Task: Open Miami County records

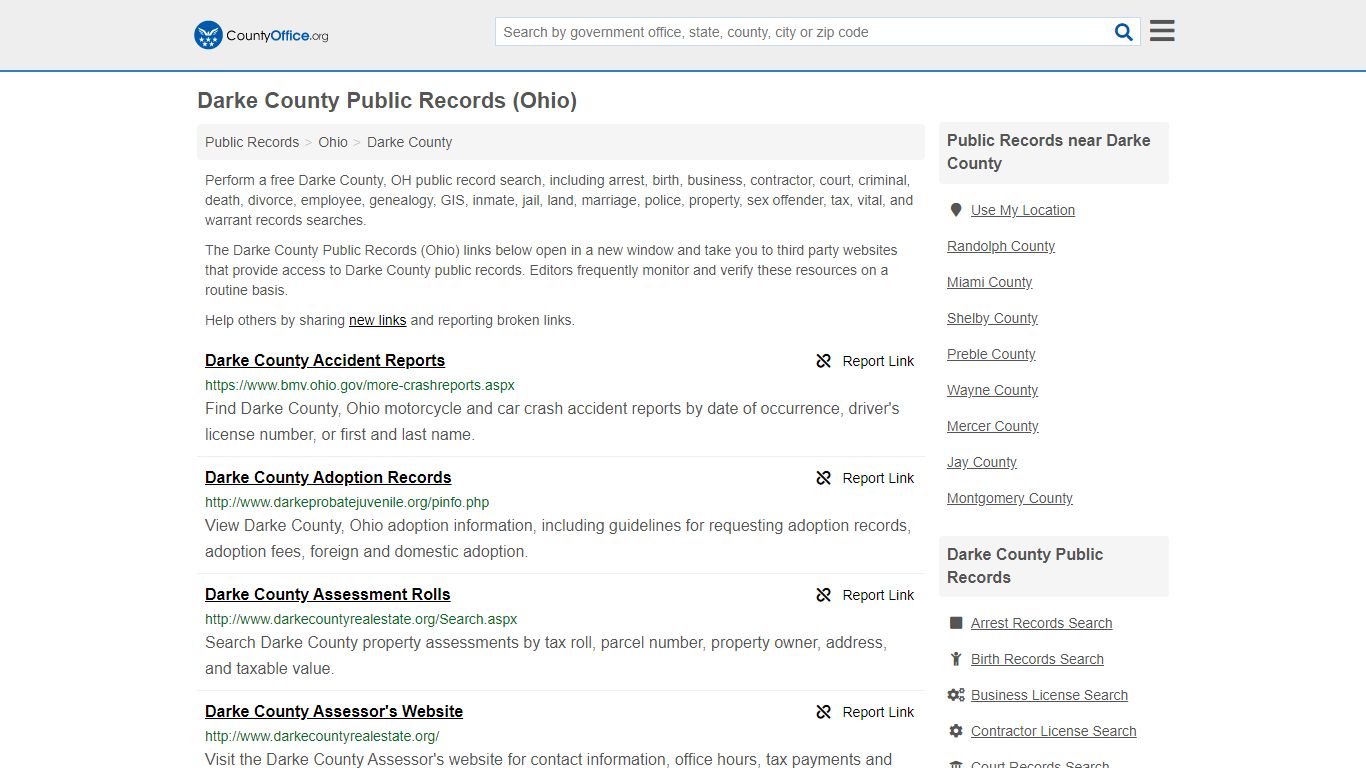Action: tap(989, 282)
